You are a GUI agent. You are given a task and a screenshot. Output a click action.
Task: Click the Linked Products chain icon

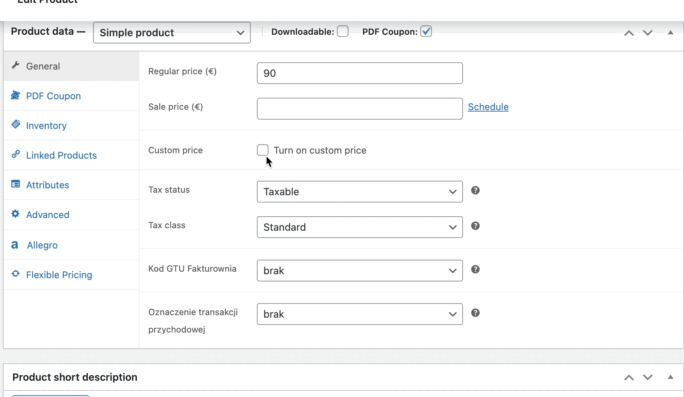click(x=16, y=154)
